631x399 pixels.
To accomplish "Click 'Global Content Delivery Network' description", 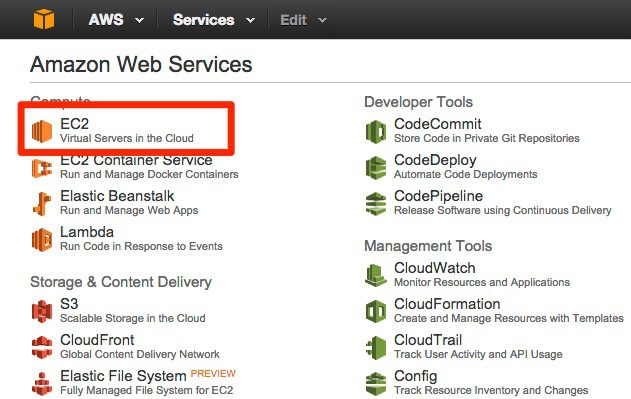I will (140, 354).
